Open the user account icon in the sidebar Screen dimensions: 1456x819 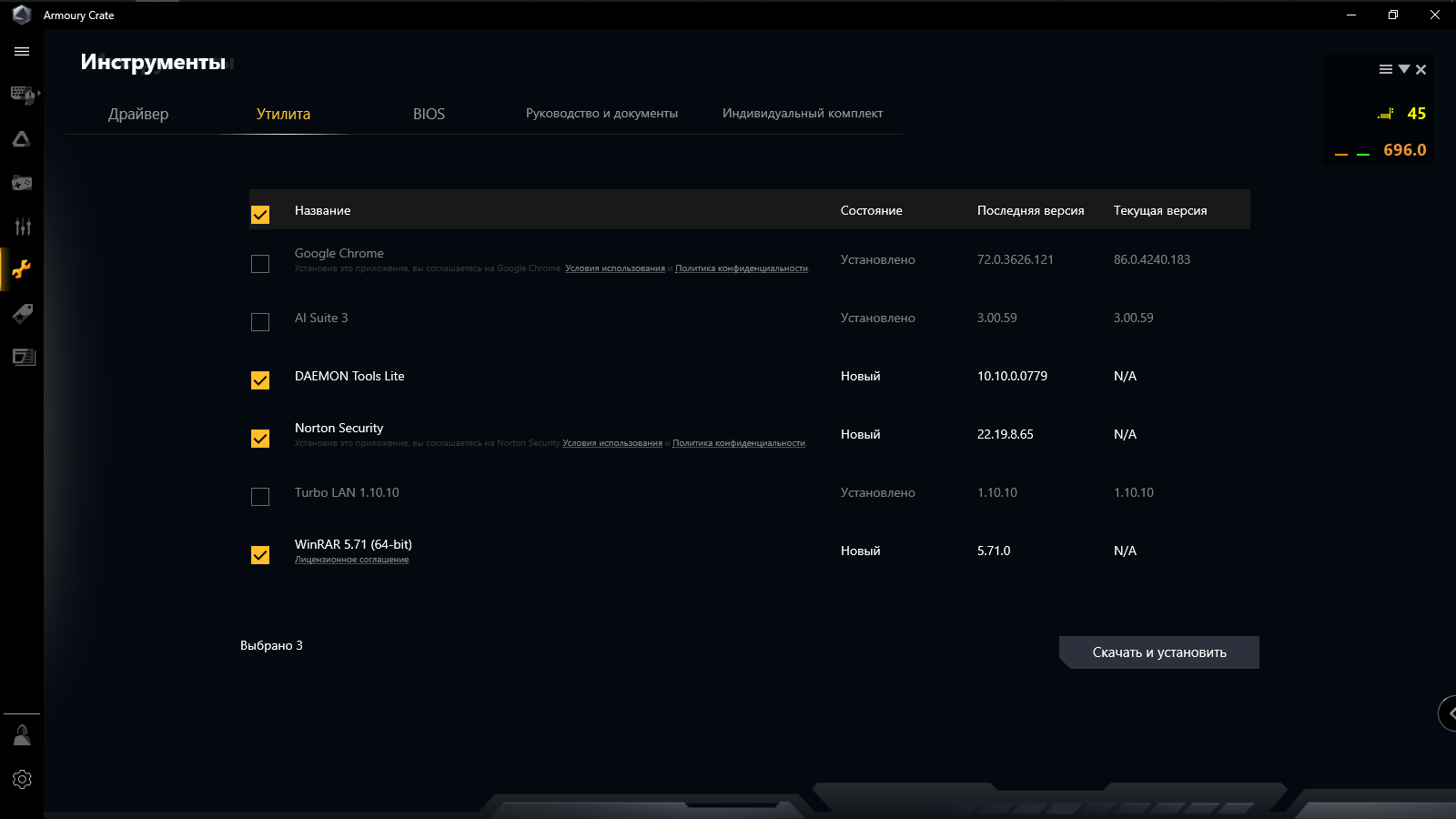pos(22,735)
